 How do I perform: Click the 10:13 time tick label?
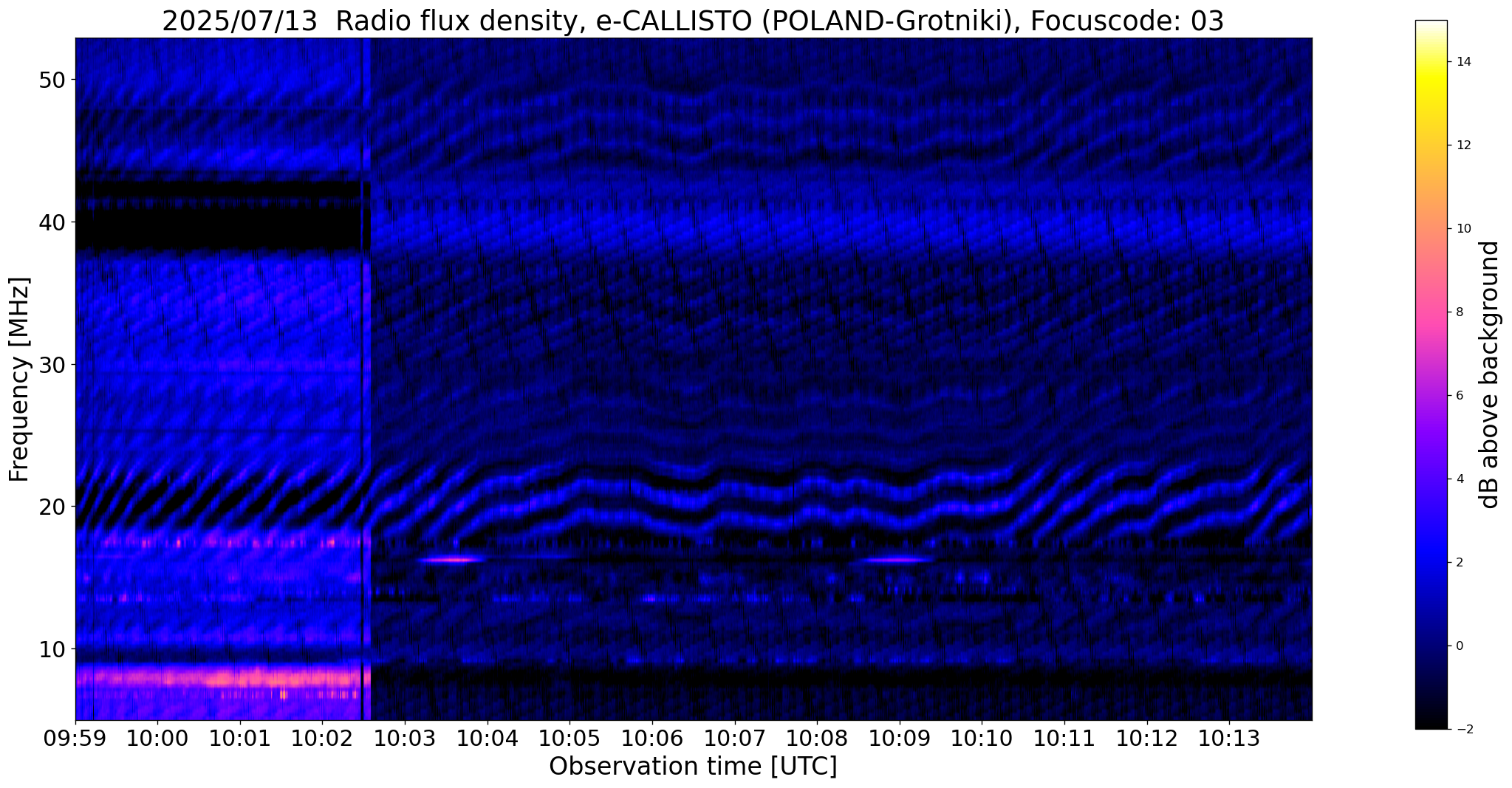[x=1229, y=738]
